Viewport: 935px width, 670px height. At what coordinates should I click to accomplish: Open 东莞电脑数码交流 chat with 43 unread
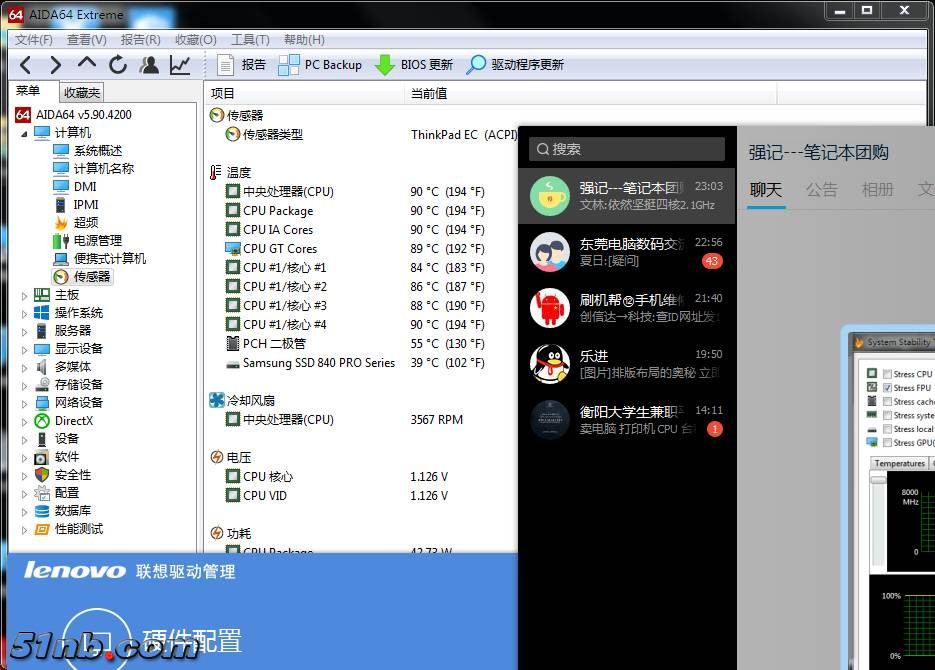(627, 252)
